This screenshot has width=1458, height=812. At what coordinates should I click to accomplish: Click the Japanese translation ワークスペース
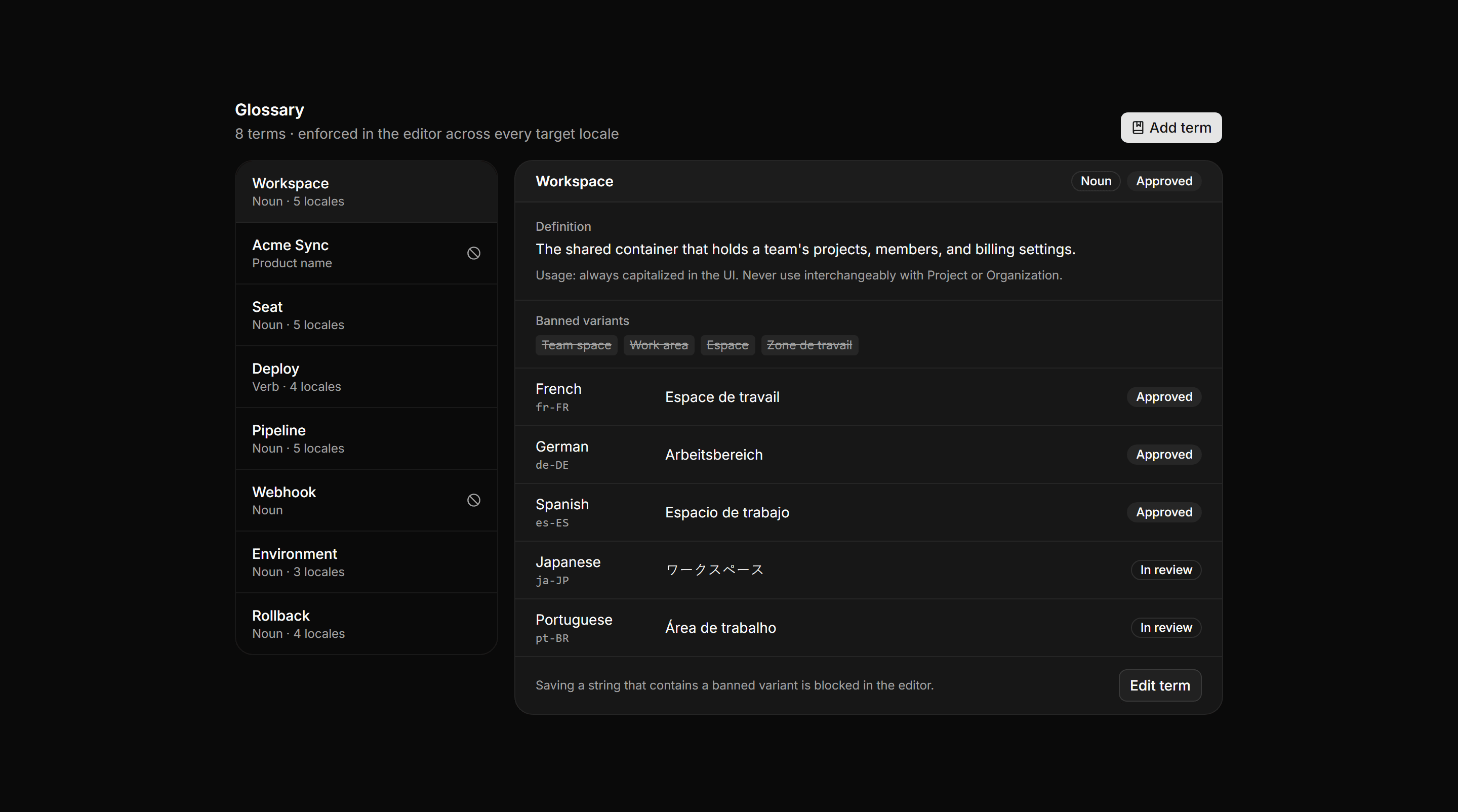click(714, 570)
